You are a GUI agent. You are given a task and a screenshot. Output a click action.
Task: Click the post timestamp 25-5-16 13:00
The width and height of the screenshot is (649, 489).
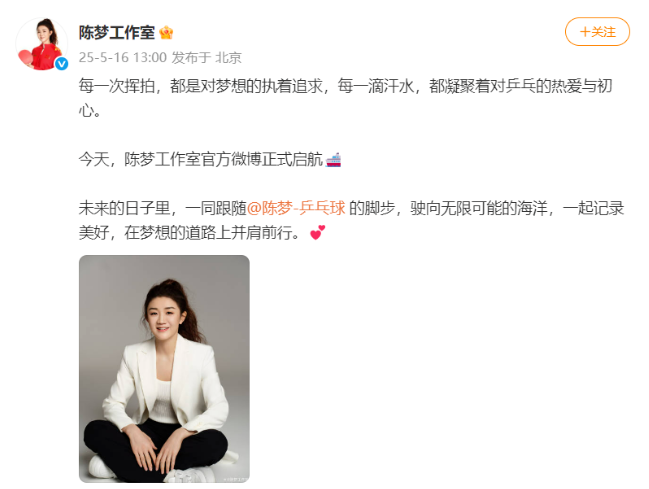pyautogui.click(x=123, y=58)
